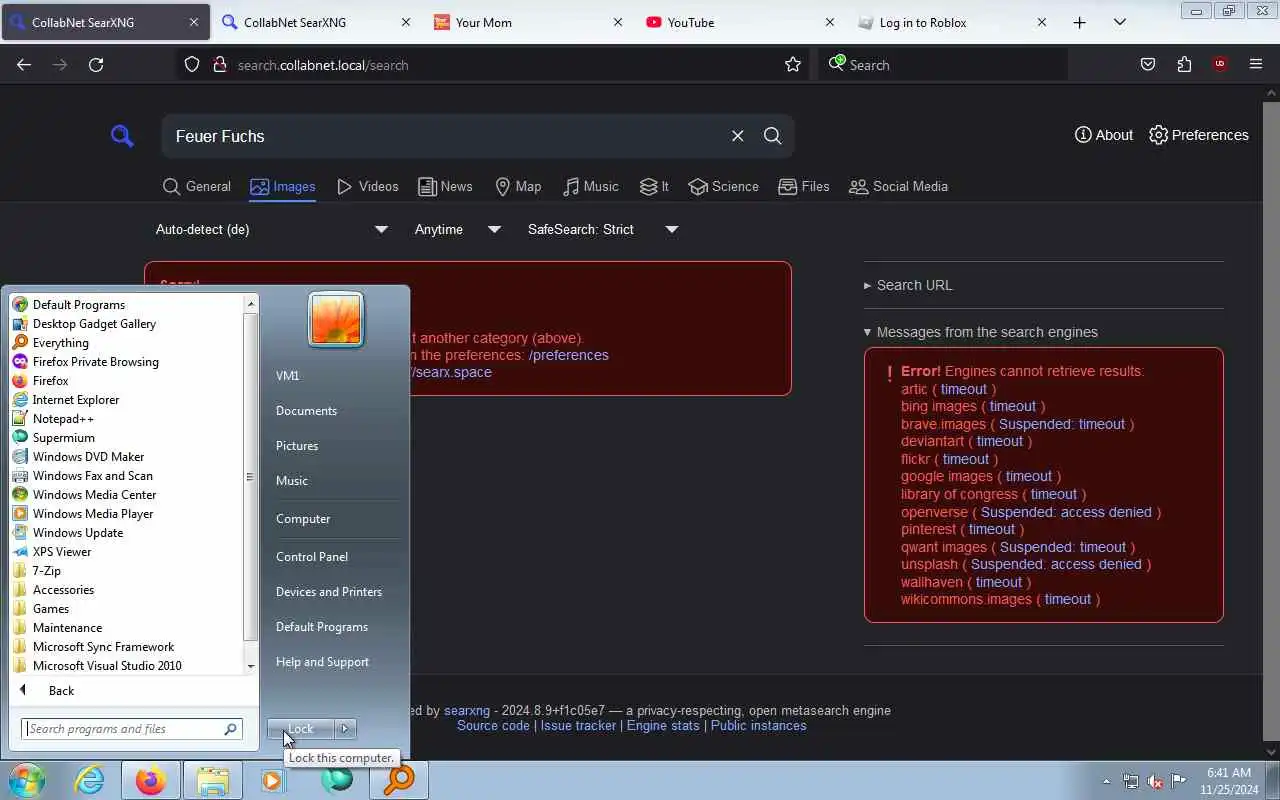Open the Source code link
1280x800 pixels.
[493, 726]
